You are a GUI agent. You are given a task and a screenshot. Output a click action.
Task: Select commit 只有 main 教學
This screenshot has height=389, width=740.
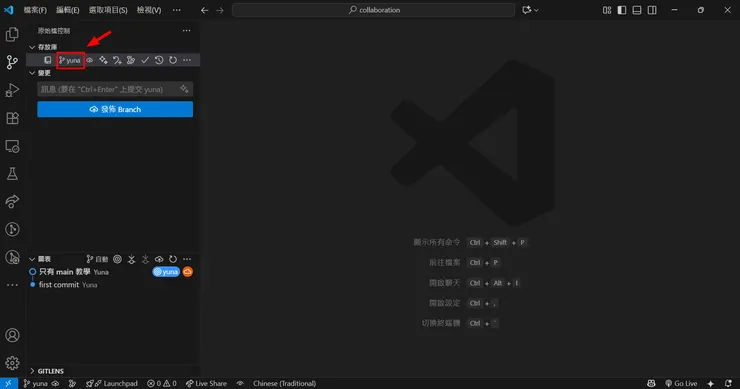point(65,272)
